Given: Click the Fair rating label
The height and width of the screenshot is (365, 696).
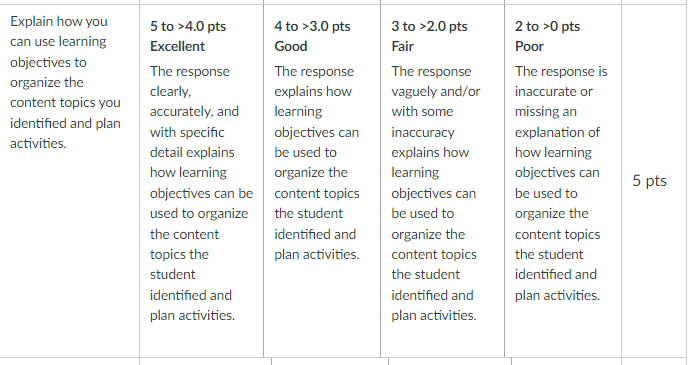Looking at the screenshot, I should pyautogui.click(x=402, y=46).
